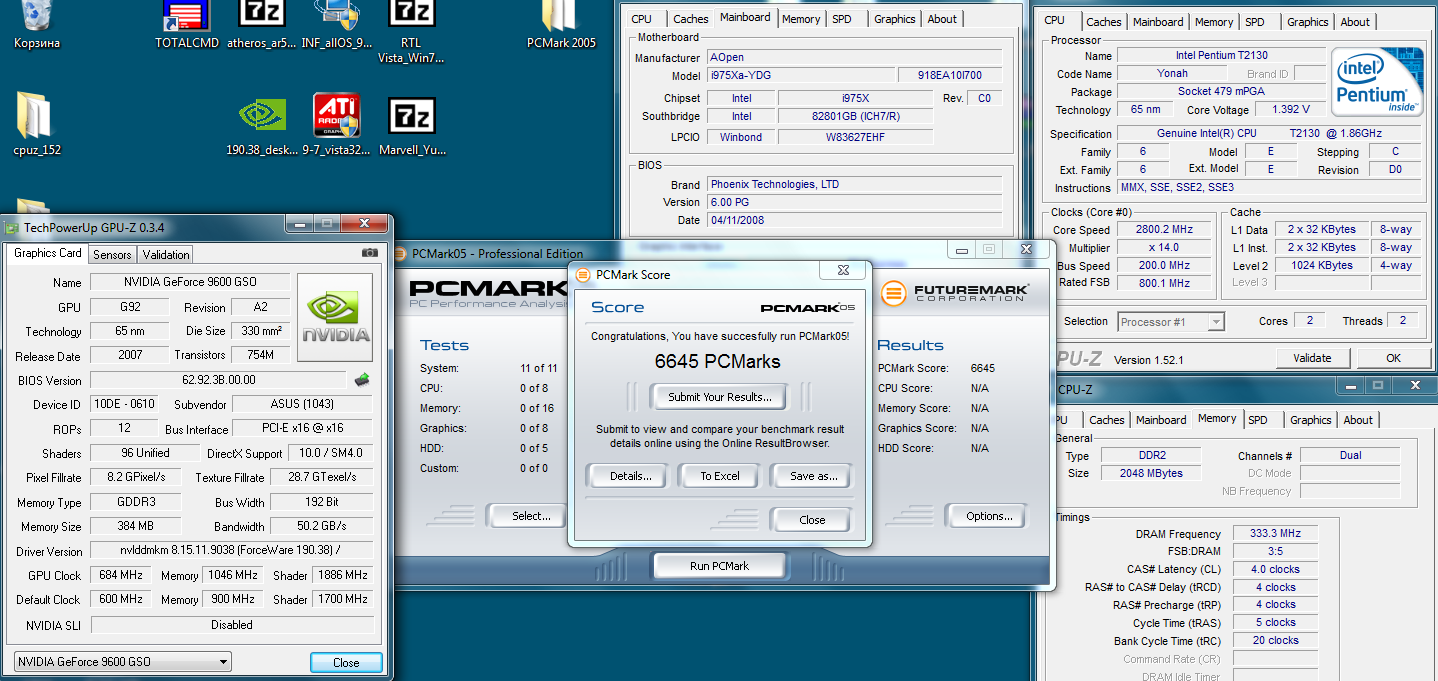Viewport: 1438px width, 681px height.
Task: Click the FSB:DRAM 3:5 value
Action: pyautogui.click(x=1274, y=551)
